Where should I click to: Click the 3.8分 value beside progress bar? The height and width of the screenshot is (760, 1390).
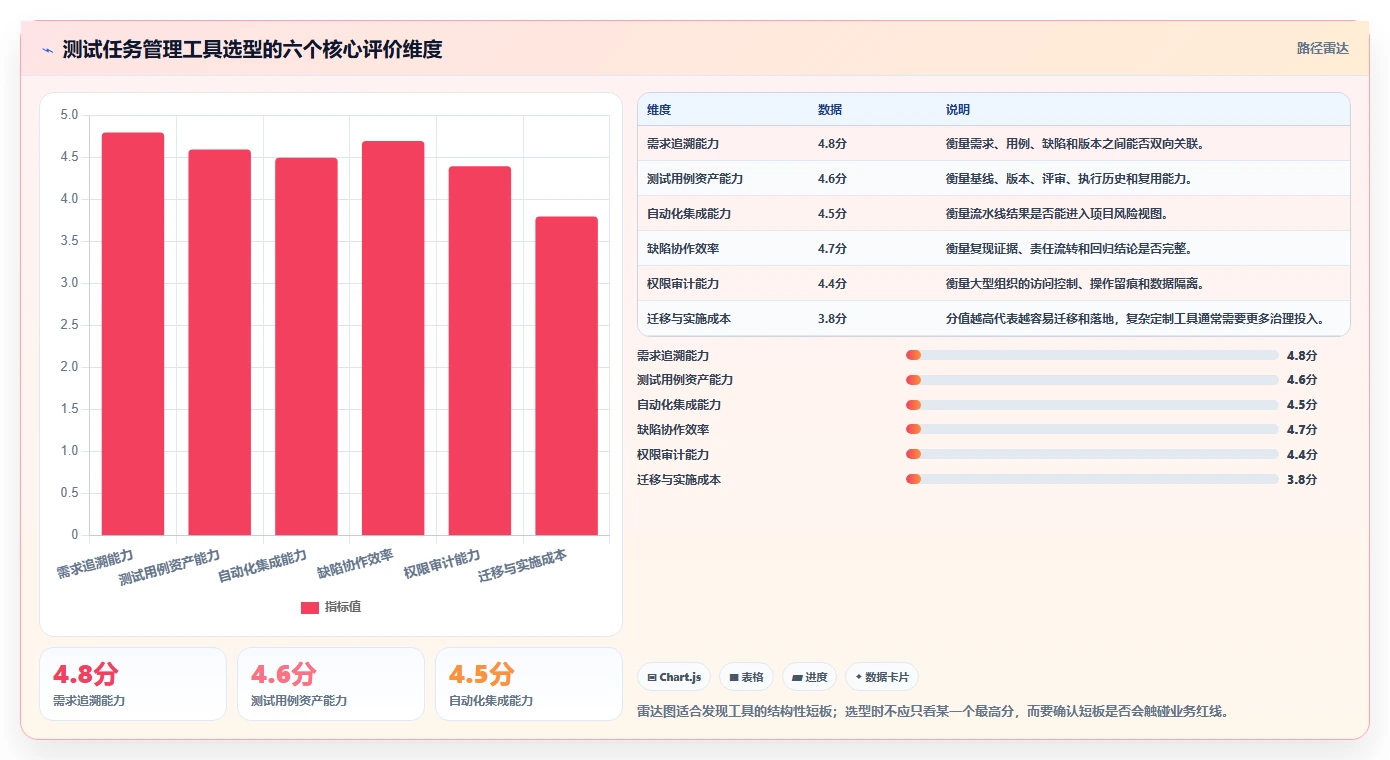pos(1302,480)
